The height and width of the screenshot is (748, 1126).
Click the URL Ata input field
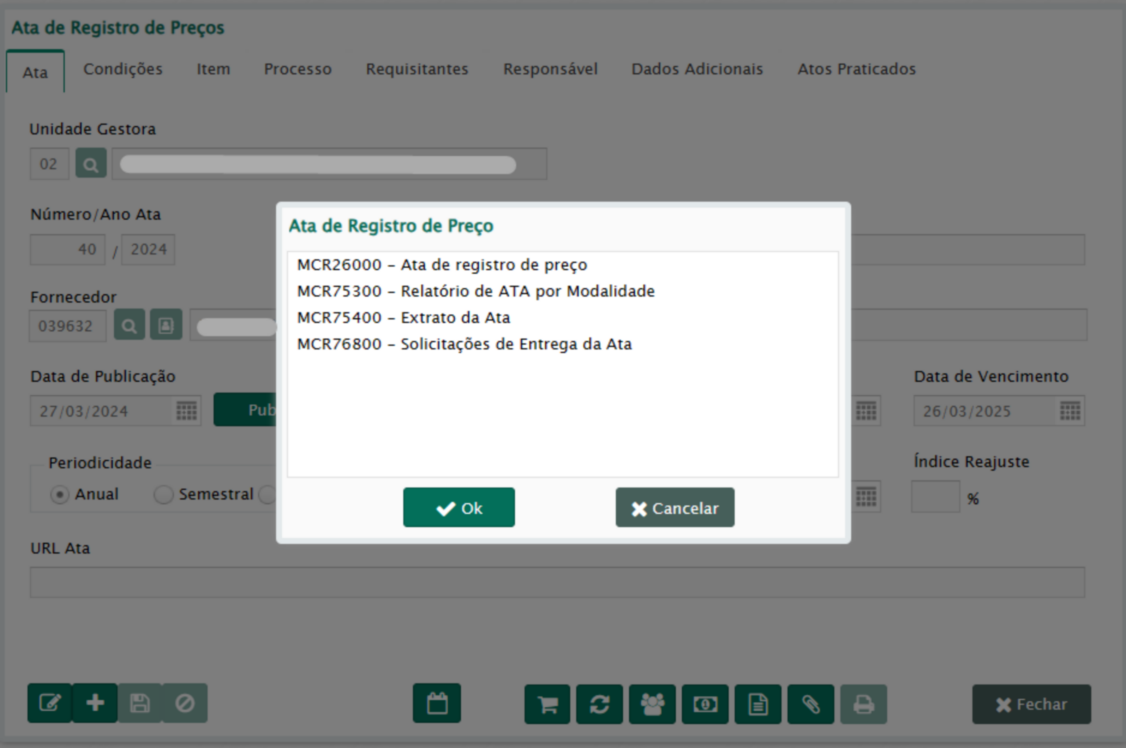pos(557,582)
